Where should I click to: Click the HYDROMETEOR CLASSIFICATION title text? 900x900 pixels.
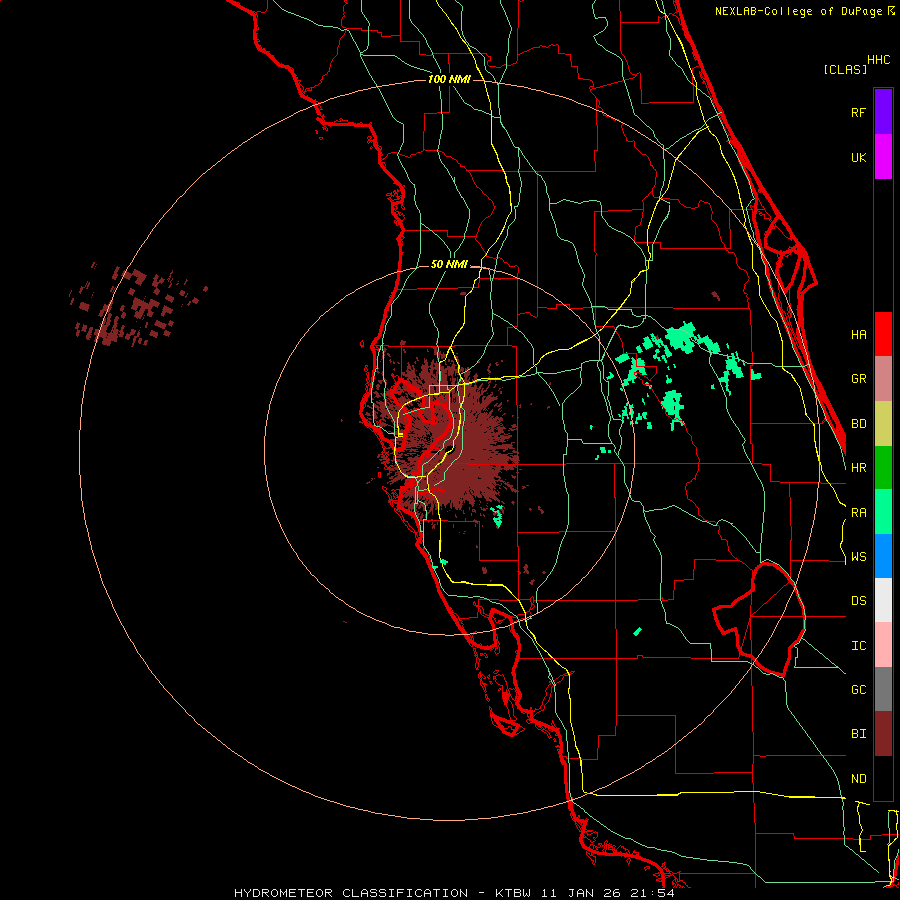351,893
